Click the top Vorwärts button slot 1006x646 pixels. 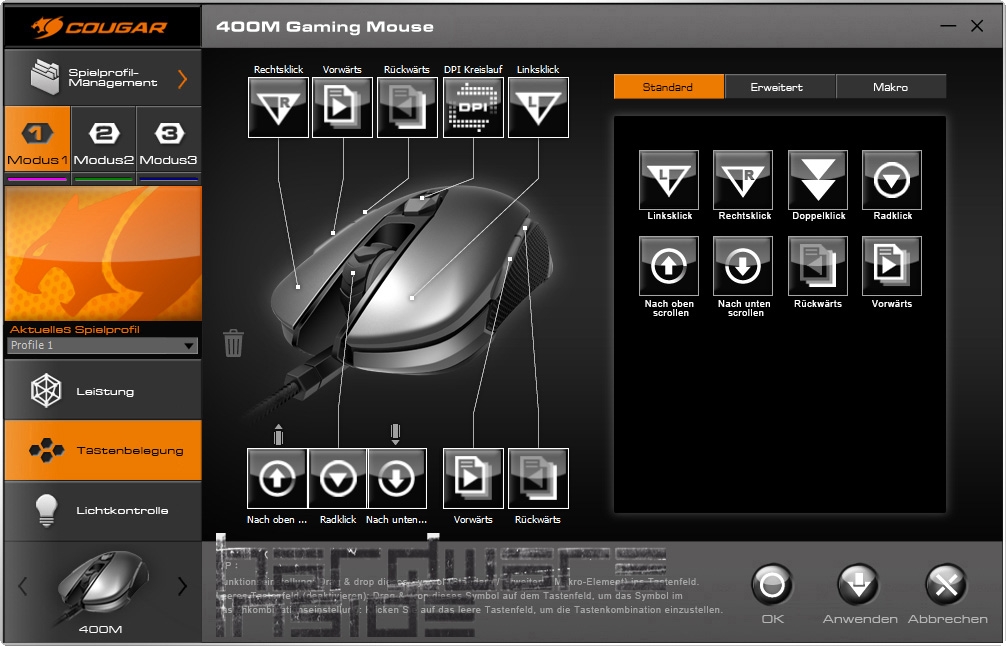tap(342, 107)
